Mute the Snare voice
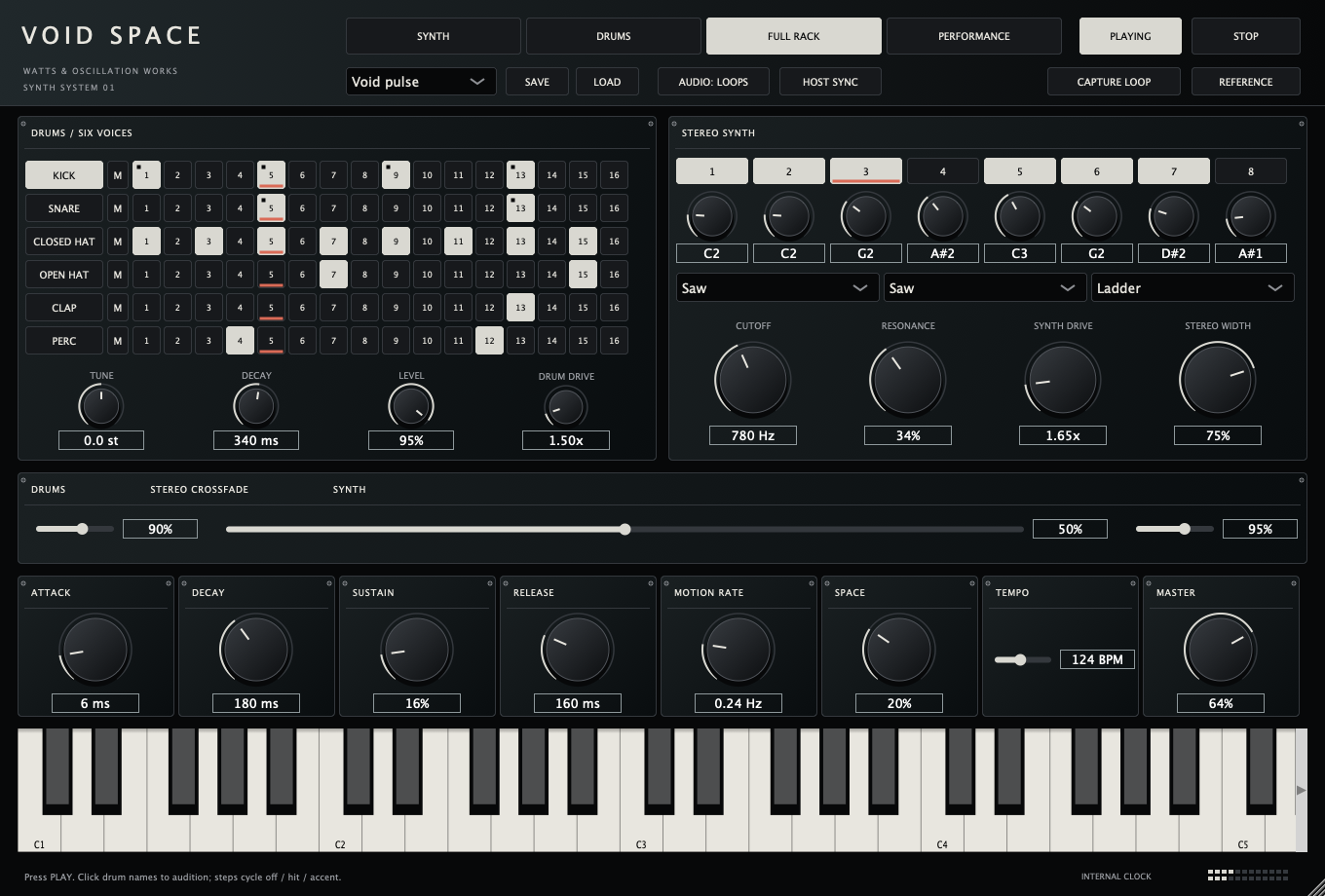Screen dimensions: 1325x896 (117, 208)
